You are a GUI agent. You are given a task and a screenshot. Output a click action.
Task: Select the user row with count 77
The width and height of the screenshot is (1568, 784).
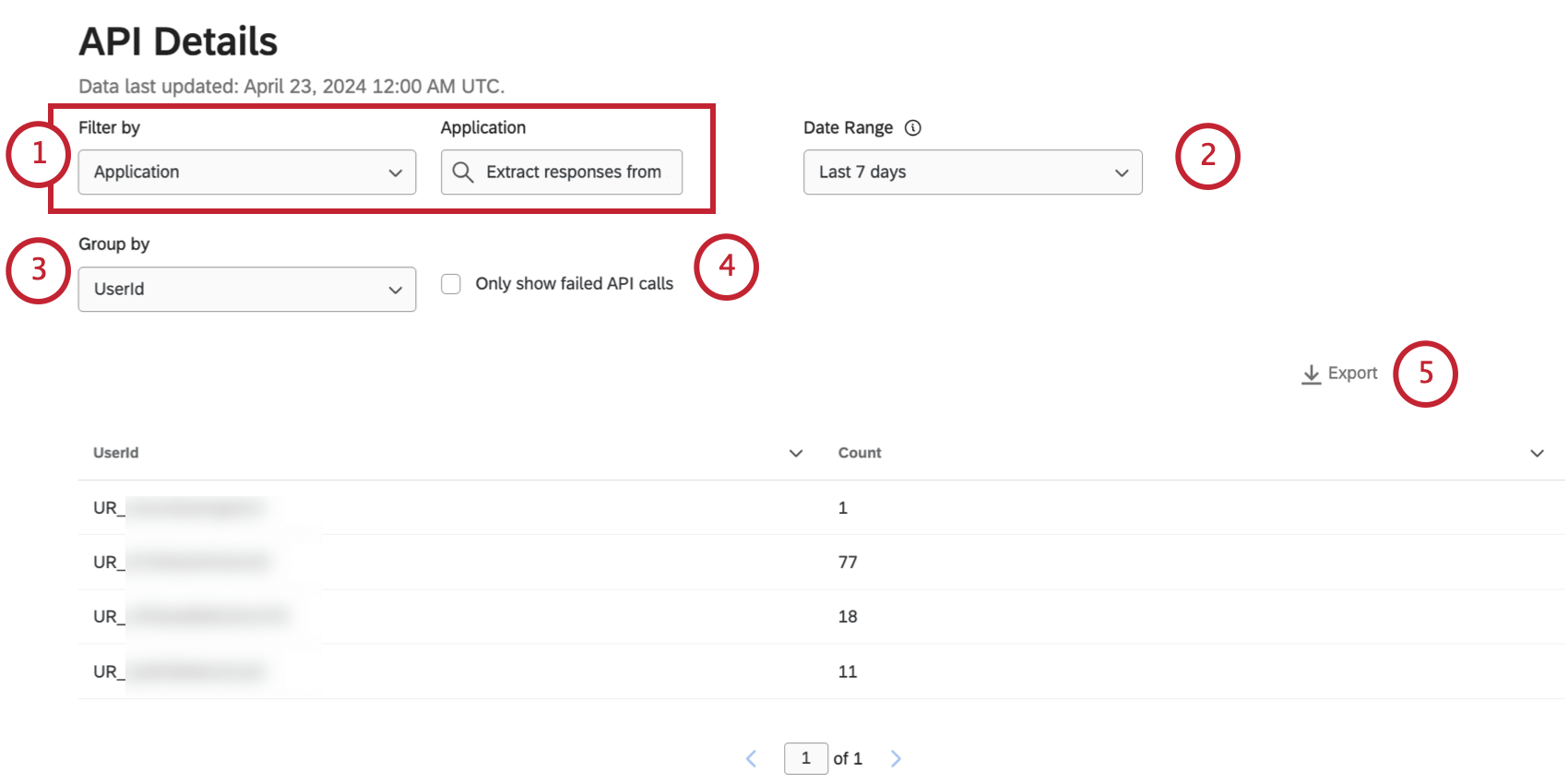click(461, 562)
